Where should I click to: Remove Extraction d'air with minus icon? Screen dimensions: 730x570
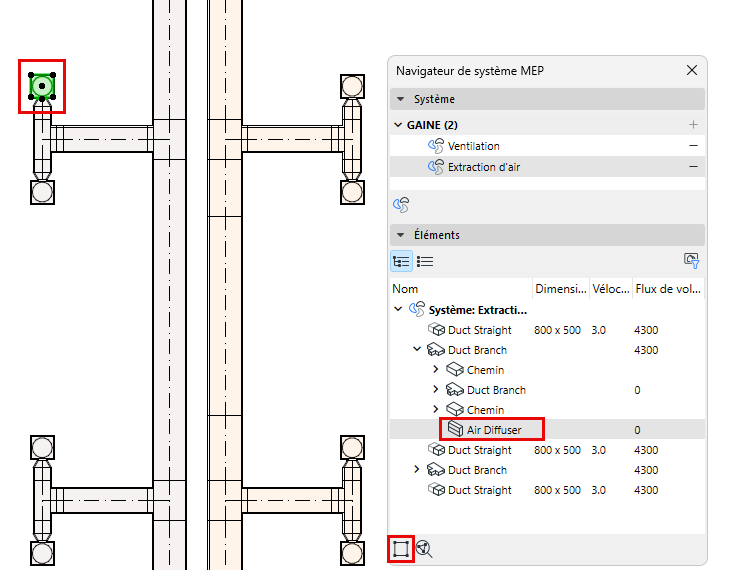pyautogui.click(x=693, y=167)
